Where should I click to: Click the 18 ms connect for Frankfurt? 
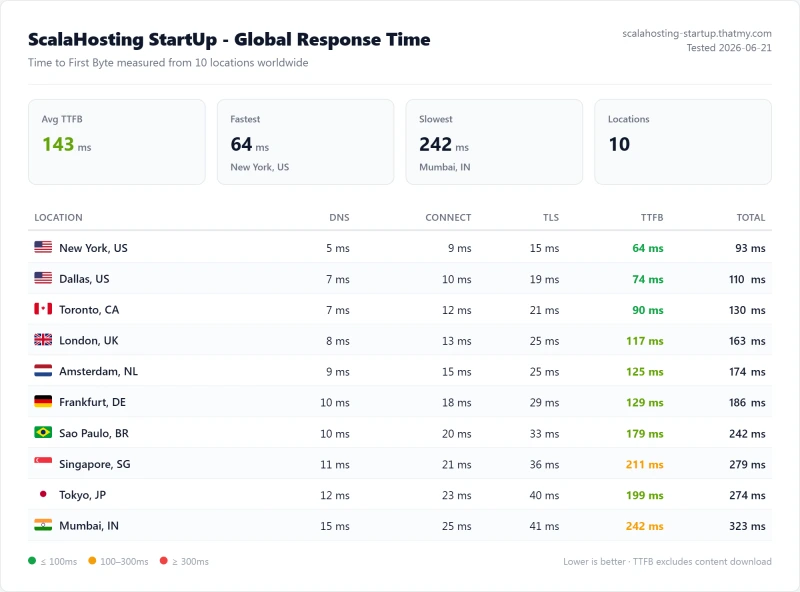click(457, 403)
